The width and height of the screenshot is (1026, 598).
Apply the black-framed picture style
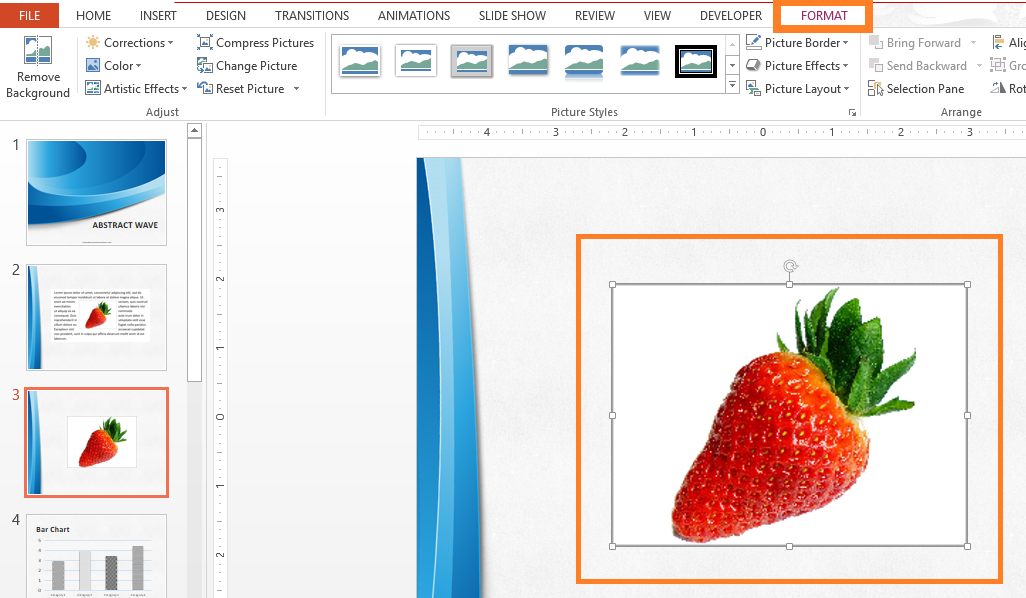point(695,61)
